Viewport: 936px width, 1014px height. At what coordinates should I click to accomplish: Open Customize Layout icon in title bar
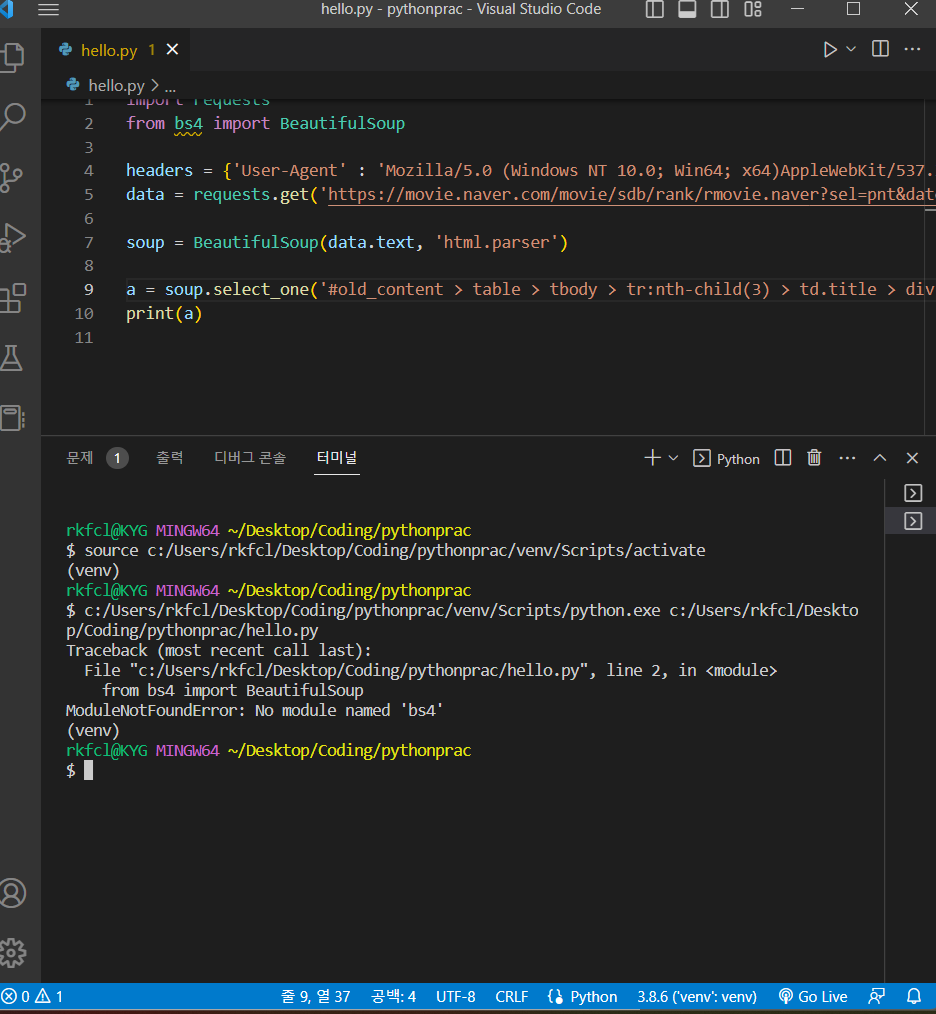[x=752, y=10]
